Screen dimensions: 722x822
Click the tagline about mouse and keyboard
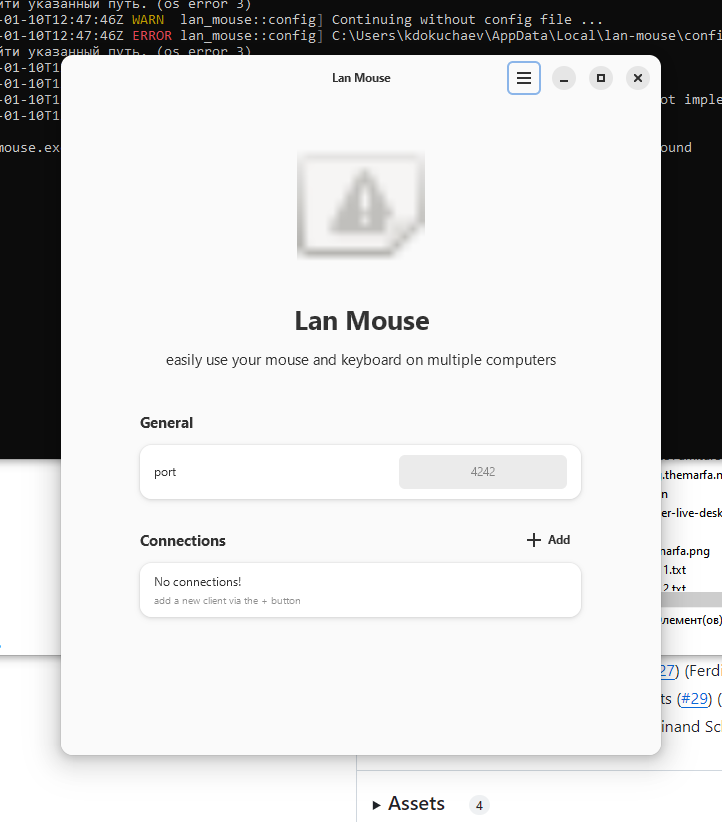tap(361, 360)
